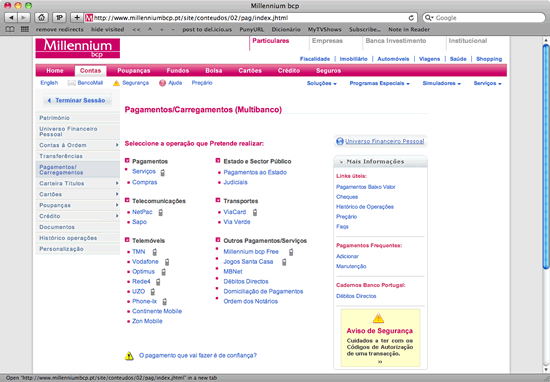The height and width of the screenshot is (382, 550).
Task: Expand the Cartões sidebar submenu
Action: 117,194
